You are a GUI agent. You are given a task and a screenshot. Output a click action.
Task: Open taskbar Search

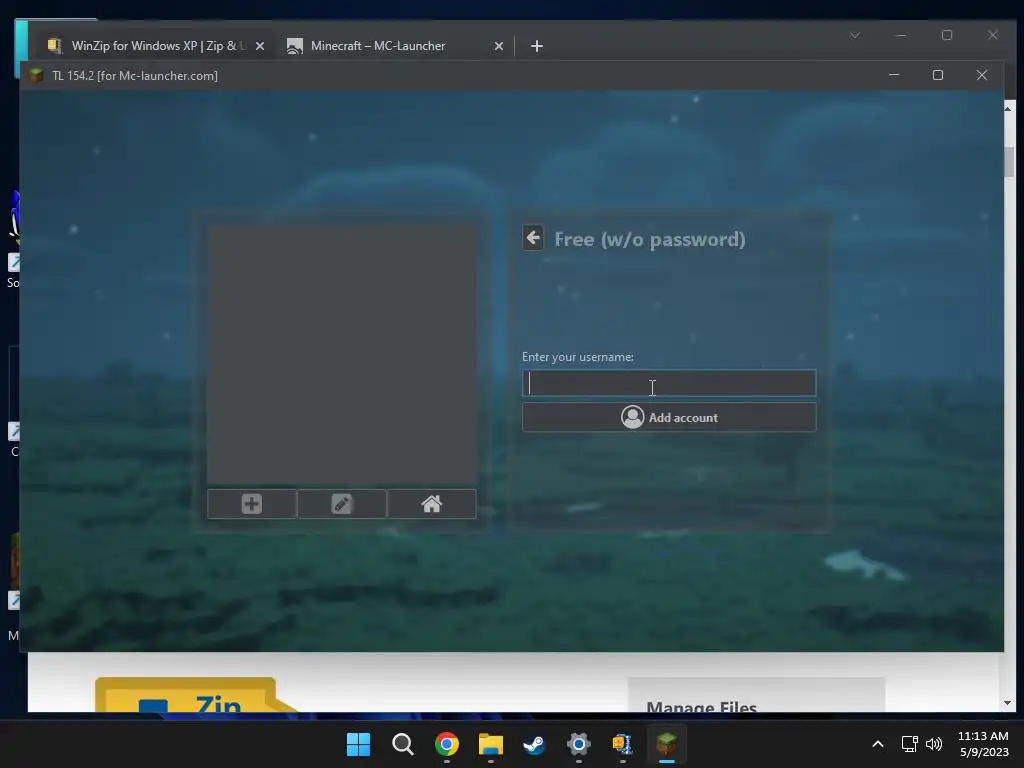[x=402, y=744]
